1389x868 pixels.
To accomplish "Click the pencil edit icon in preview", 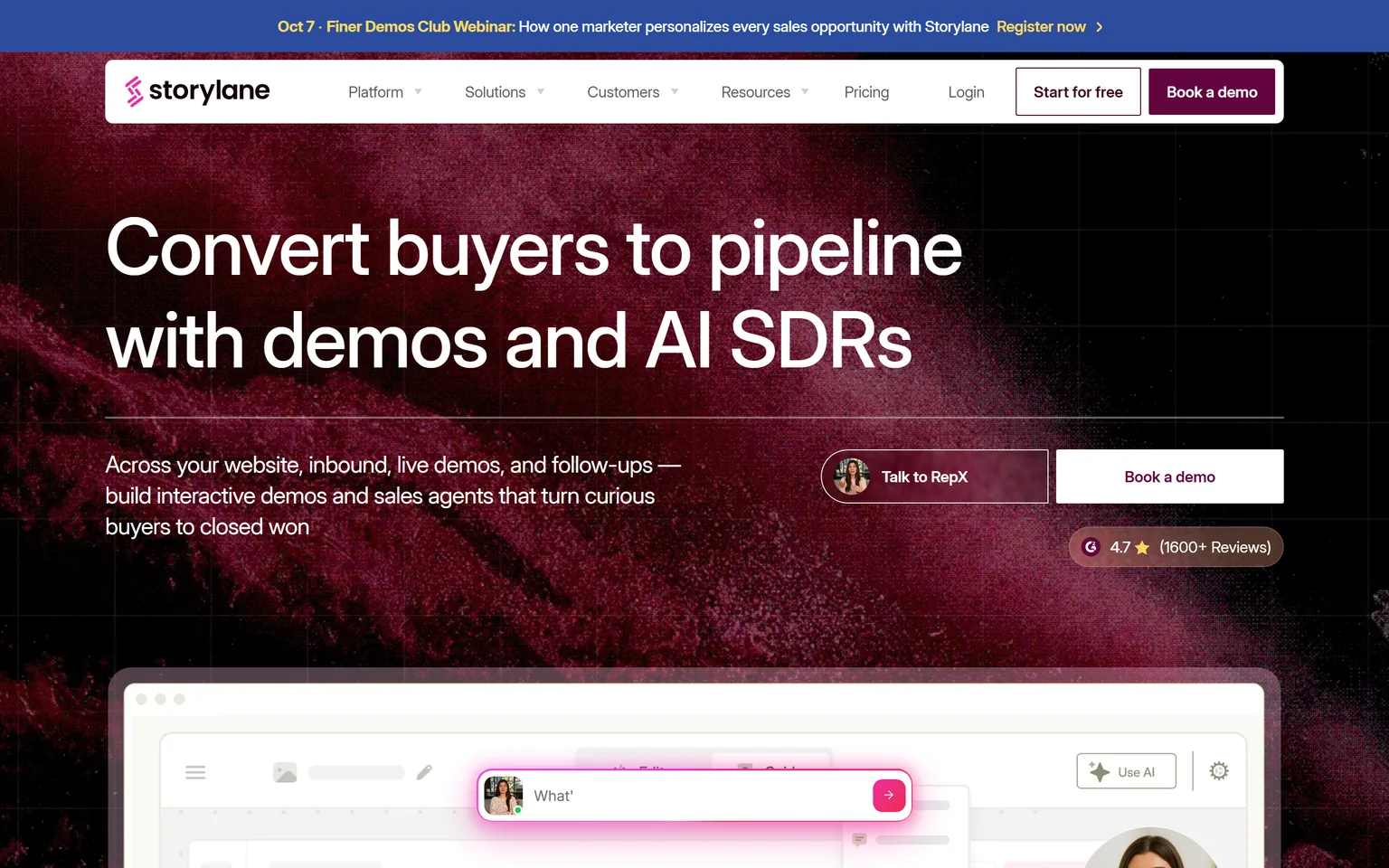I will click(x=424, y=772).
